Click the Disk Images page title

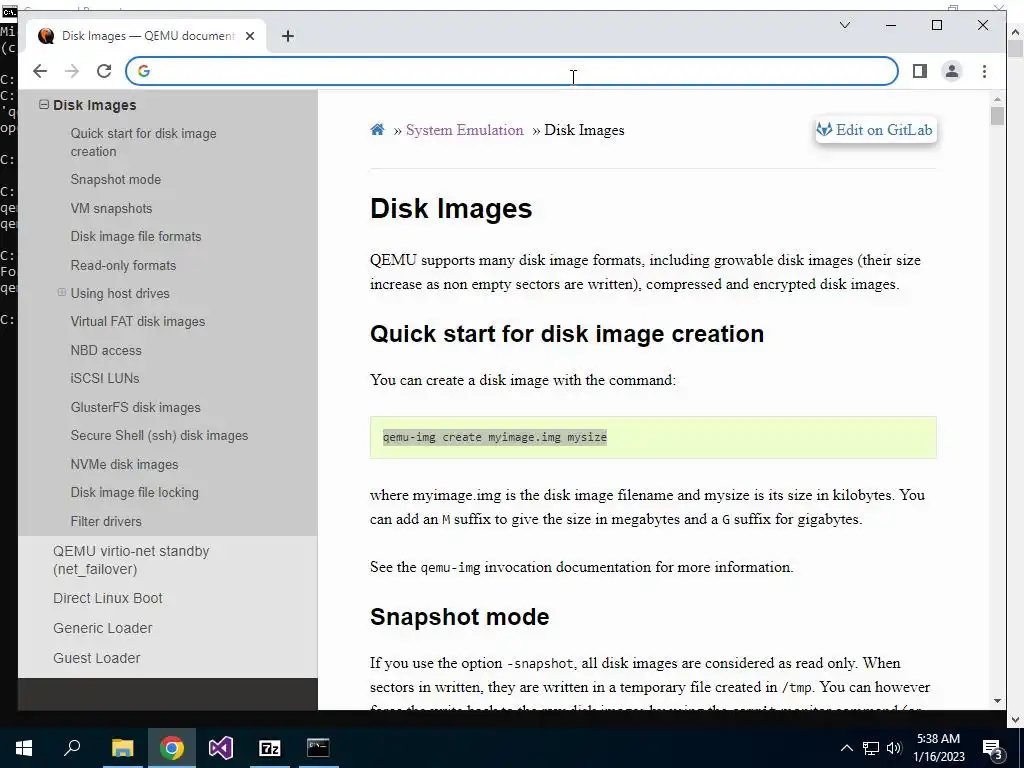click(x=451, y=208)
